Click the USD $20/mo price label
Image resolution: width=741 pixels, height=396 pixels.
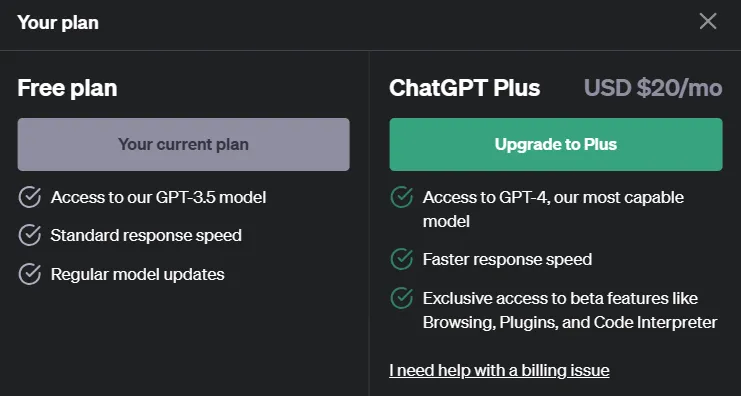click(653, 88)
